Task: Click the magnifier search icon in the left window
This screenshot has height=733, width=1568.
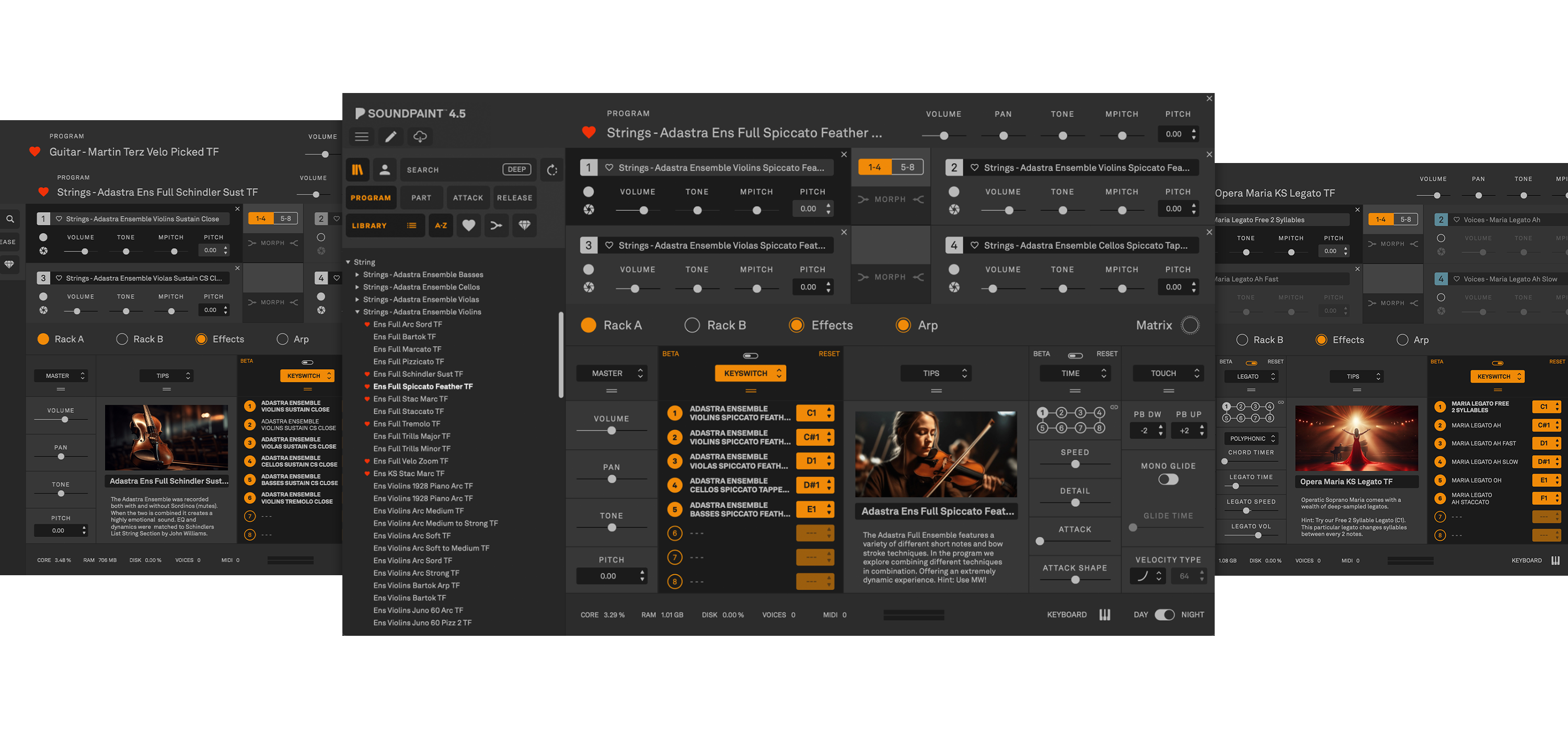Action: coord(10,219)
